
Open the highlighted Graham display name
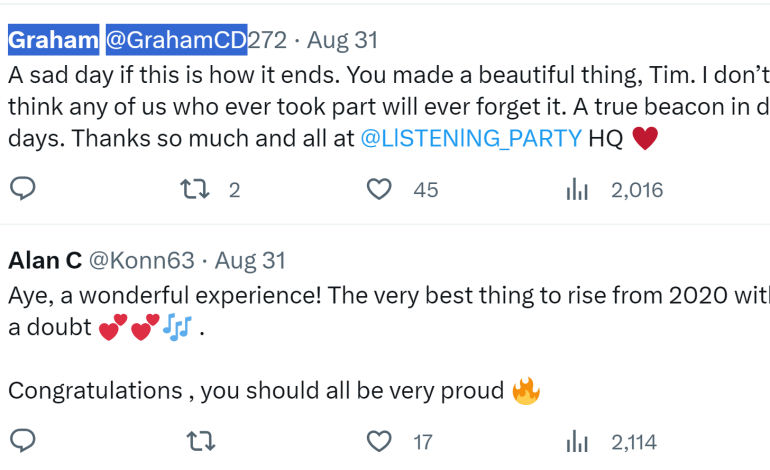[x=53, y=41]
